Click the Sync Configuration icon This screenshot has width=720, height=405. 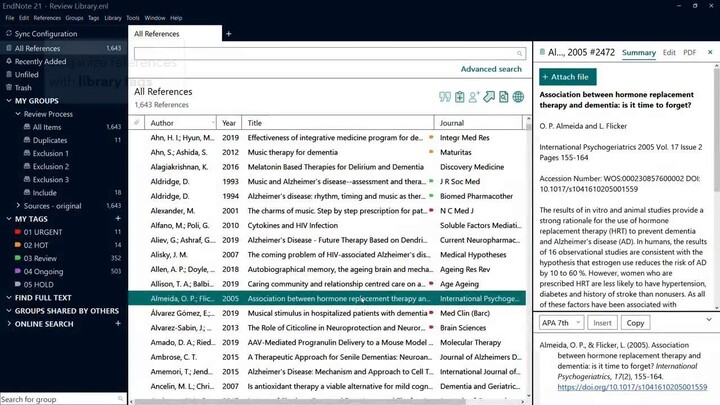[x=9, y=34]
